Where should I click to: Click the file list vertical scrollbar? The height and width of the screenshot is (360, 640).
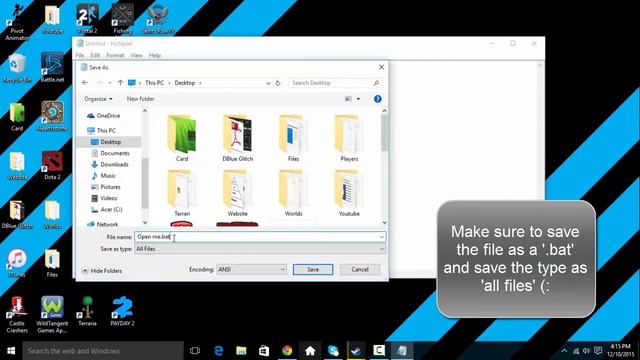(x=384, y=167)
